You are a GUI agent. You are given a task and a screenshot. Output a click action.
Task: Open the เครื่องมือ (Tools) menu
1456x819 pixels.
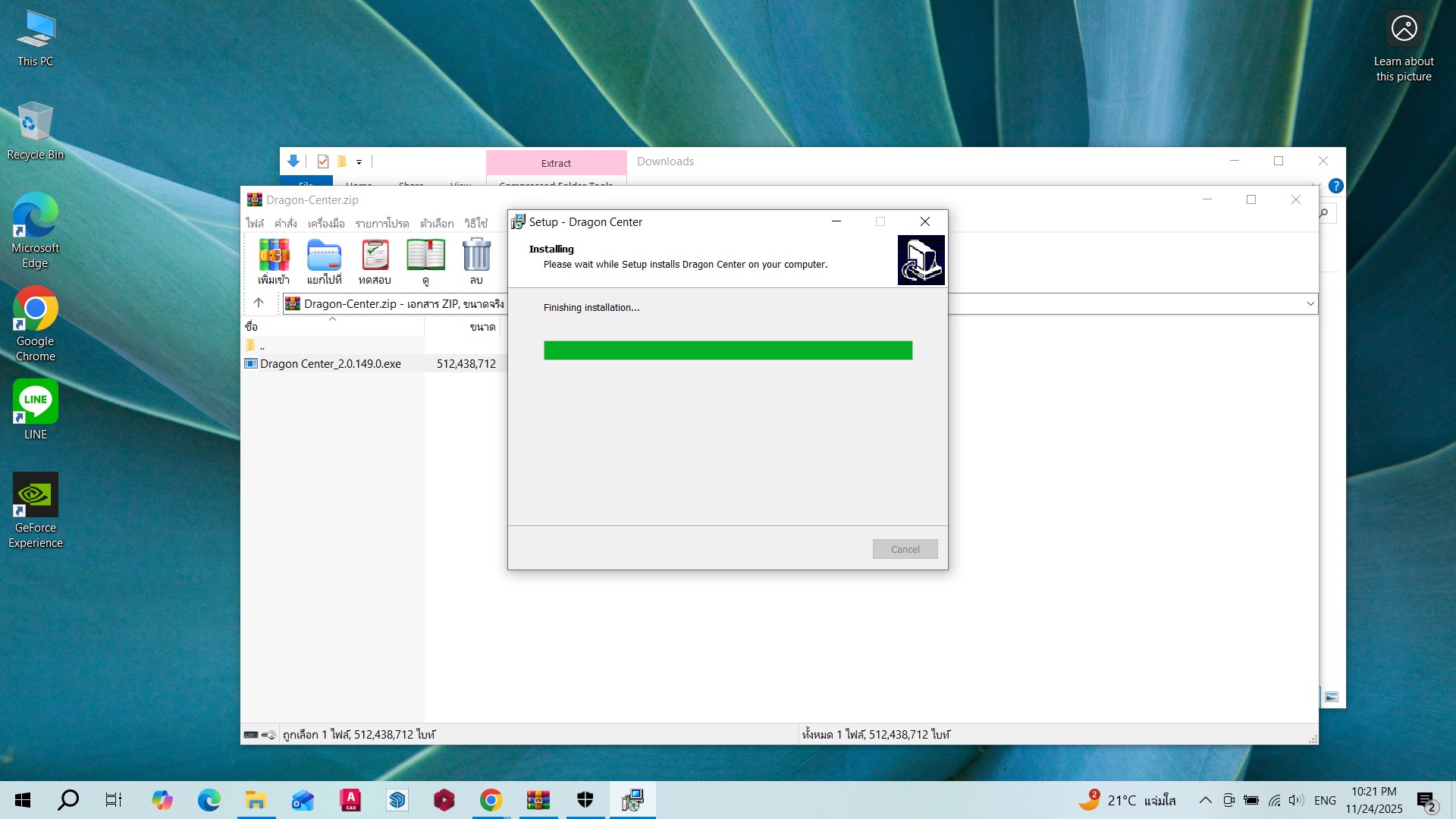tap(326, 224)
